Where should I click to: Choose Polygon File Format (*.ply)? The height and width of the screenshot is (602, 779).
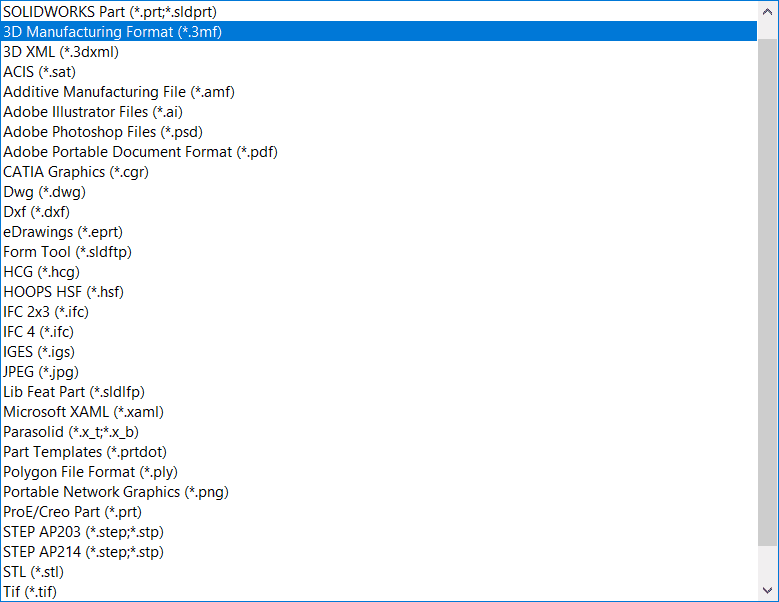coord(379,471)
